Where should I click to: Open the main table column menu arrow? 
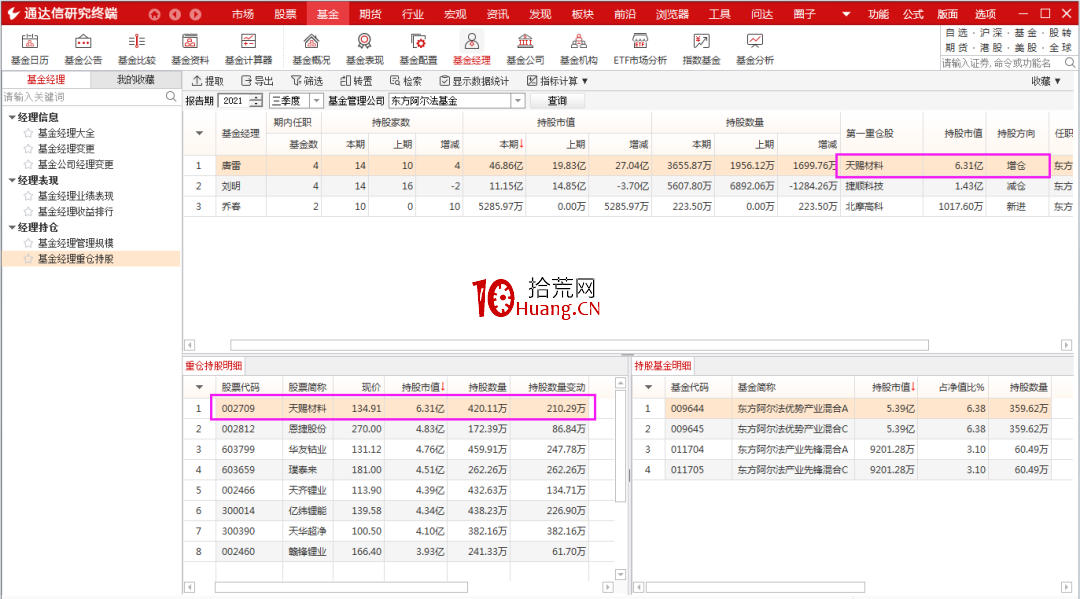200,133
